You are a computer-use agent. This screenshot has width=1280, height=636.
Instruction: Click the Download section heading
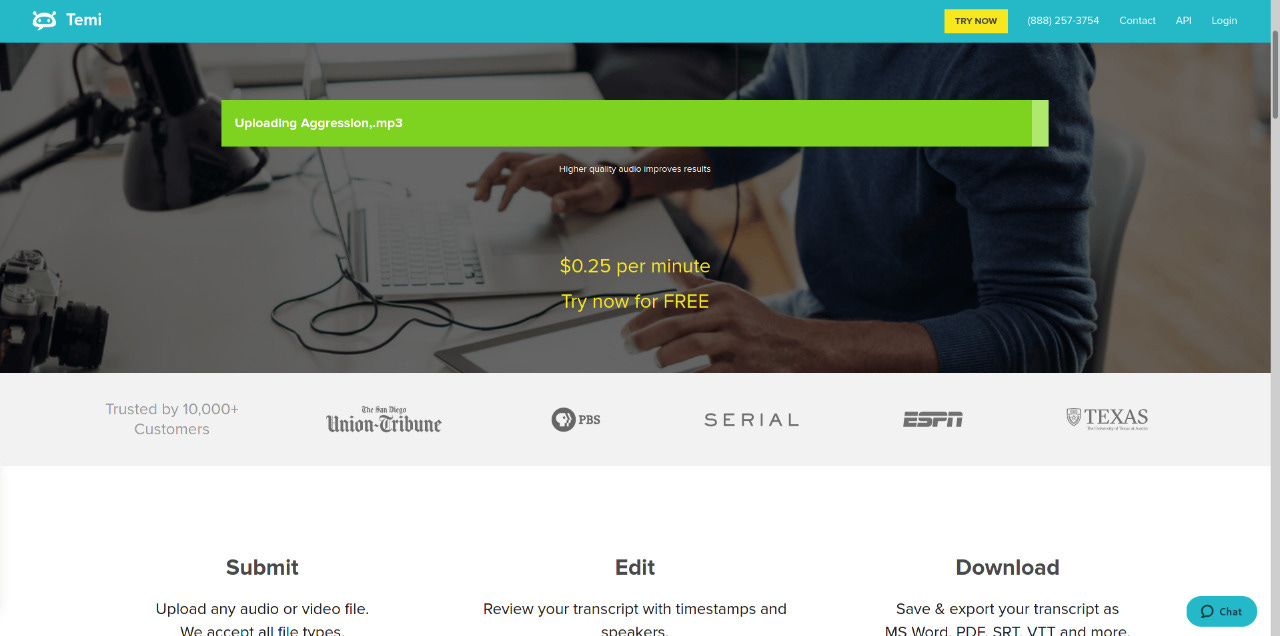click(1007, 567)
